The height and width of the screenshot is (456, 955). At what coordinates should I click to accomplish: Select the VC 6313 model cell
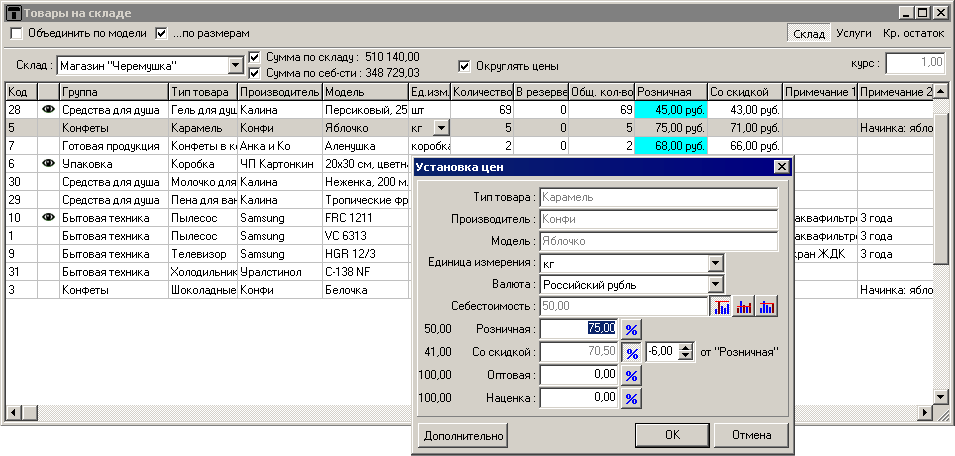(x=365, y=236)
